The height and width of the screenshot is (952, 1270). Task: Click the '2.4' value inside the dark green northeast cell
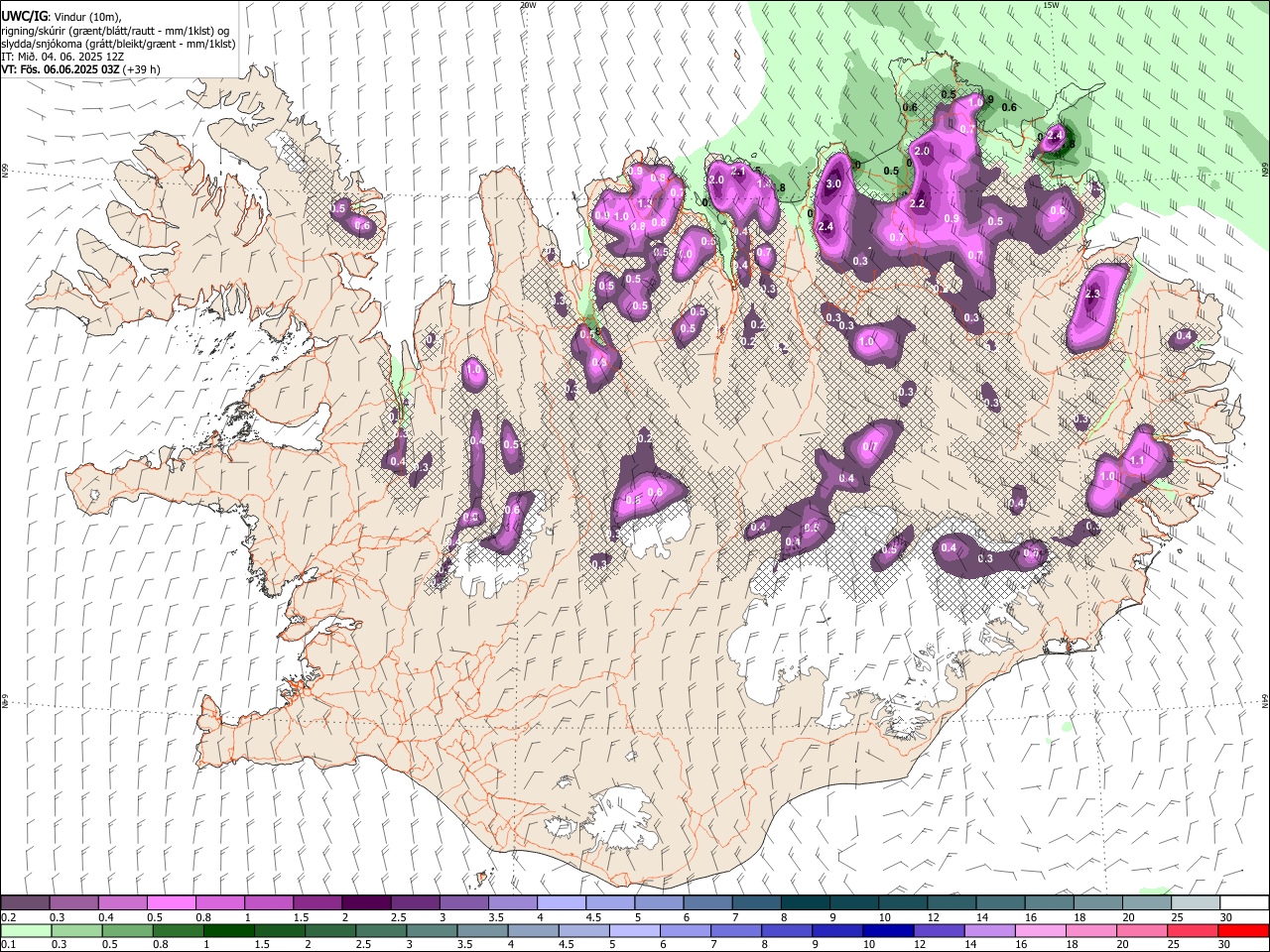pos(1056,134)
